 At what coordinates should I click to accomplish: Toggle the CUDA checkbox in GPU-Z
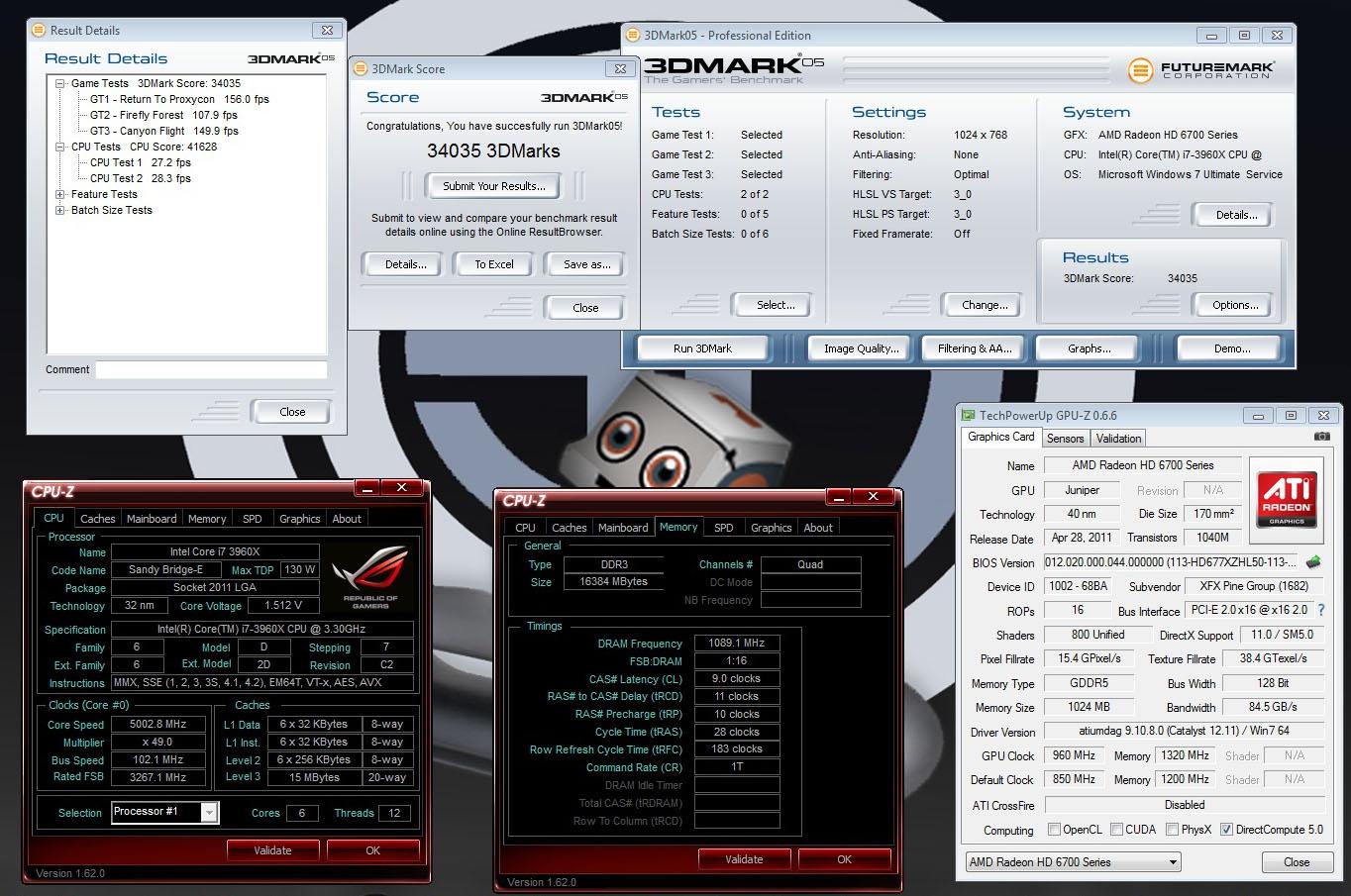pyautogui.click(x=1116, y=830)
